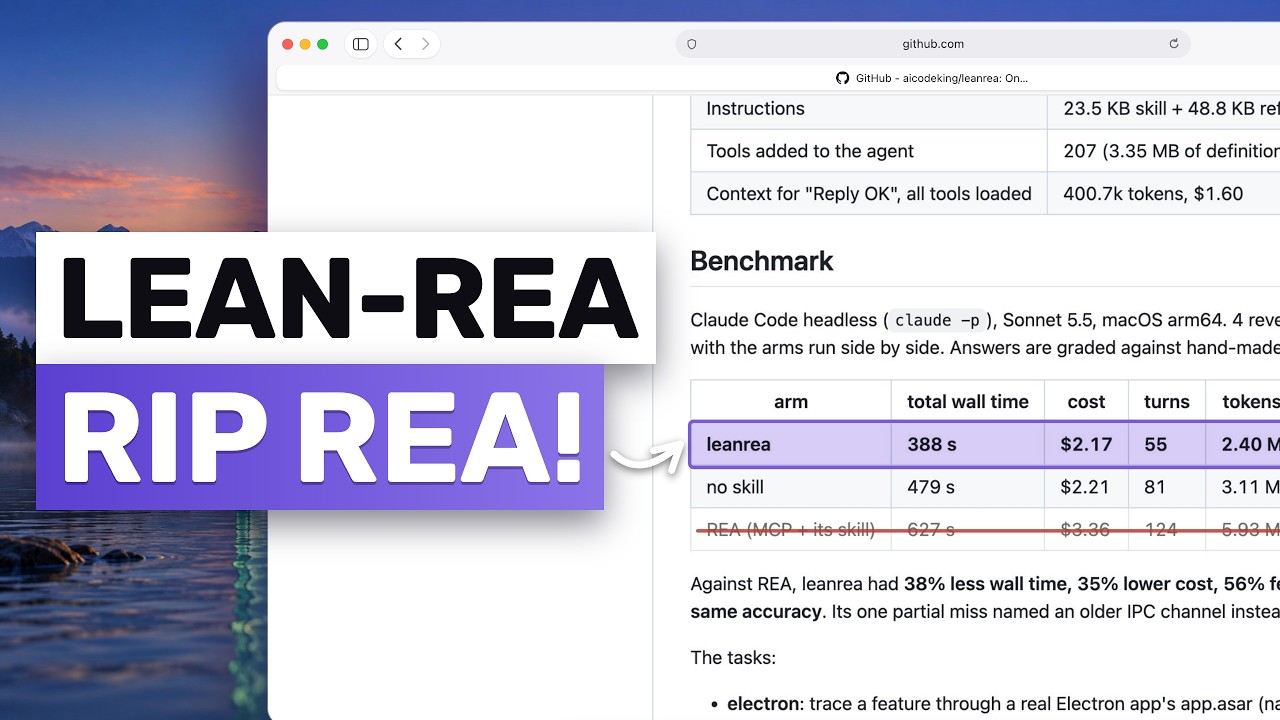
Task: Focus the github.com address bar
Action: [933, 44]
